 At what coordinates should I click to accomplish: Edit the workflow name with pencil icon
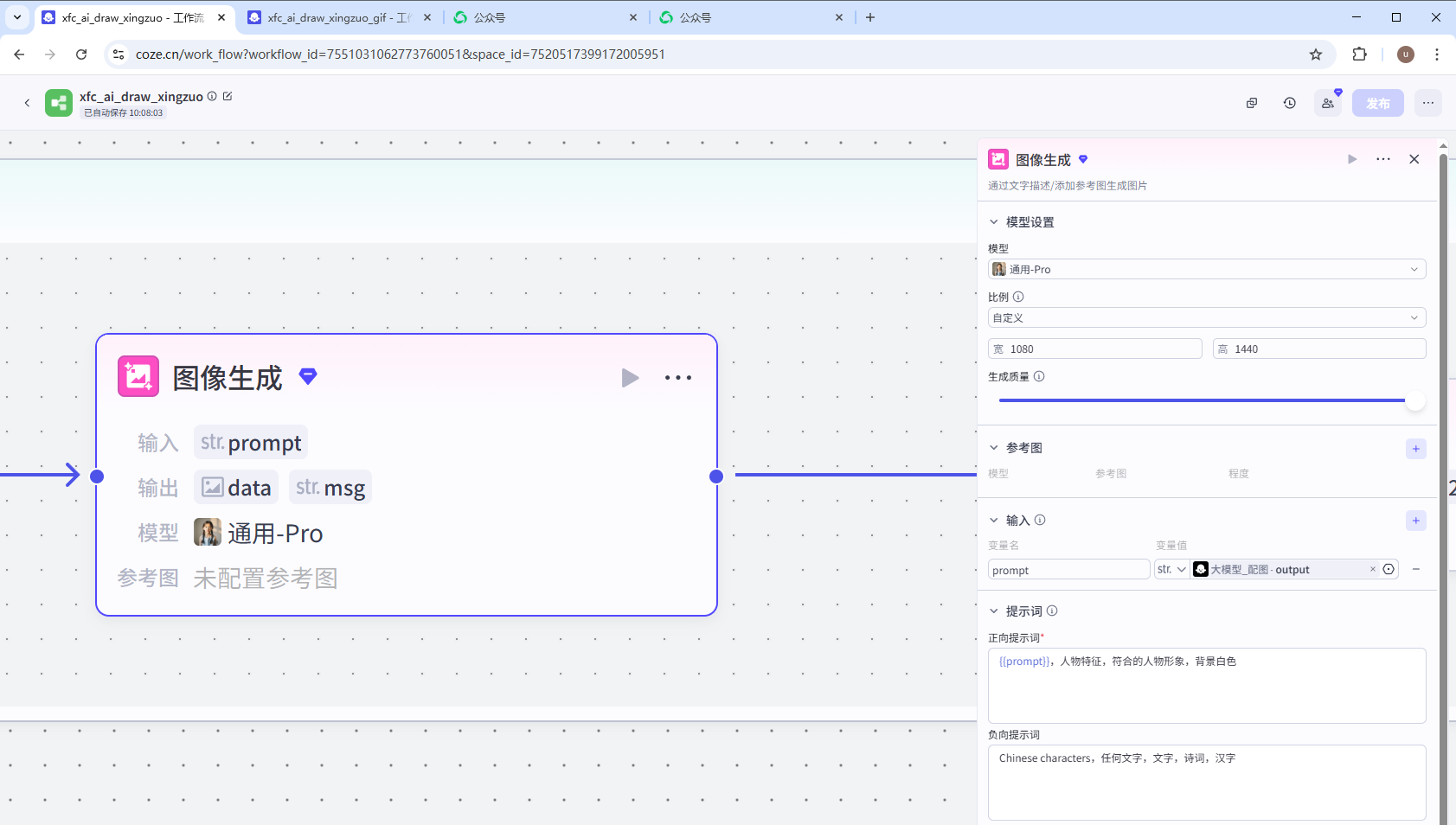(228, 96)
